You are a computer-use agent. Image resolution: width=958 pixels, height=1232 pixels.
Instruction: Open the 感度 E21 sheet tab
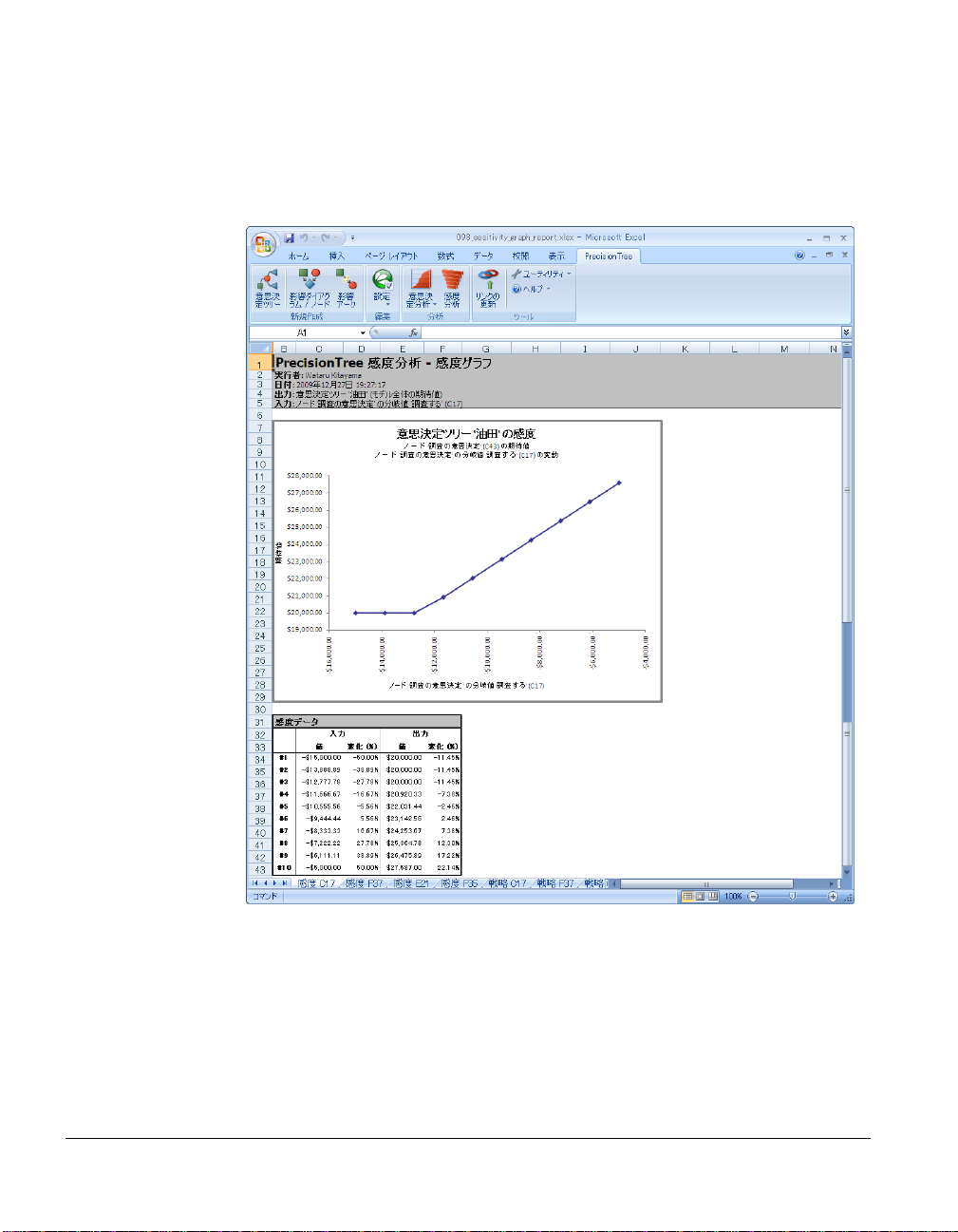tap(411, 883)
